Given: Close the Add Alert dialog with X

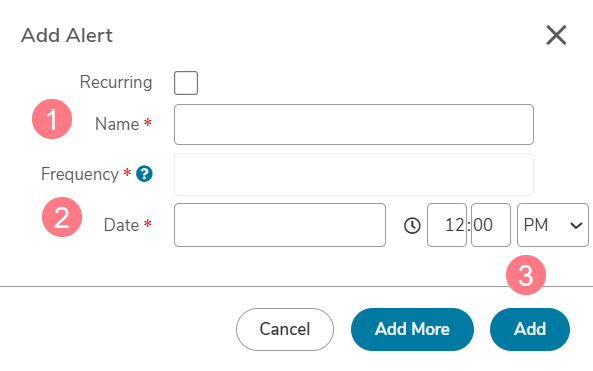Looking at the screenshot, I should 556,35.
